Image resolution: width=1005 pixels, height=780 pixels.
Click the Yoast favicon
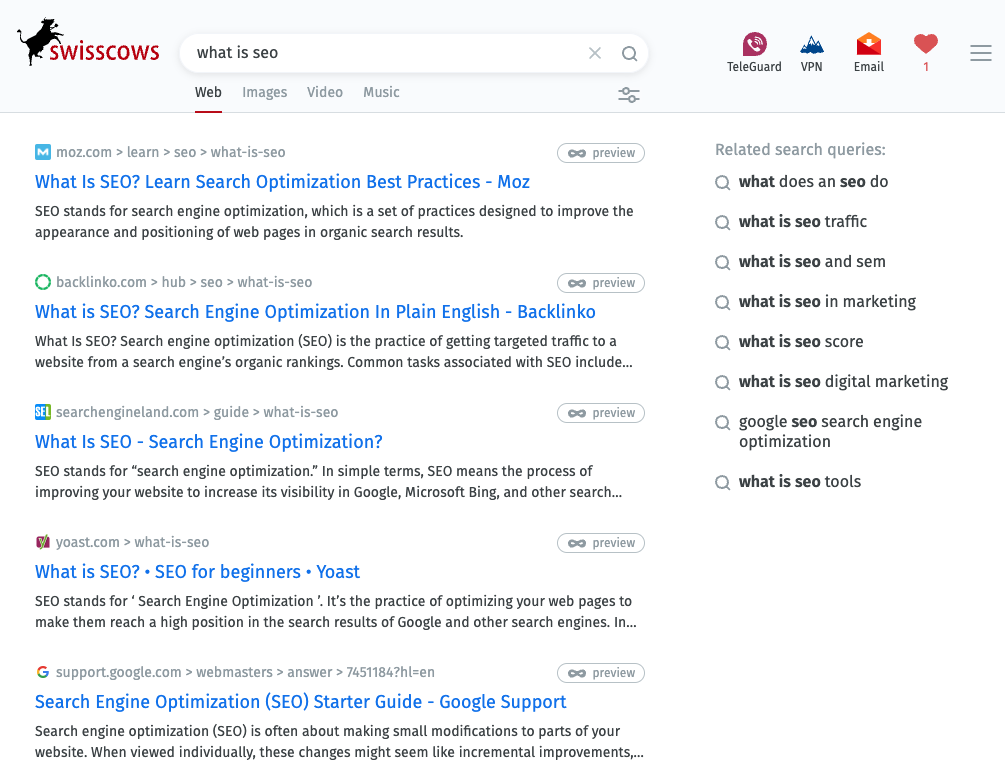(43, 542)
